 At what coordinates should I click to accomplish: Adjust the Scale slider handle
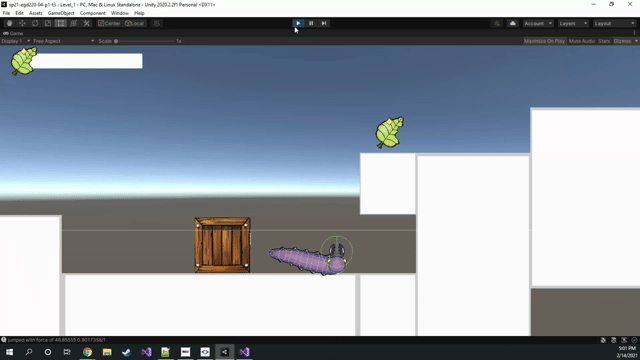[x=116, y=41]
